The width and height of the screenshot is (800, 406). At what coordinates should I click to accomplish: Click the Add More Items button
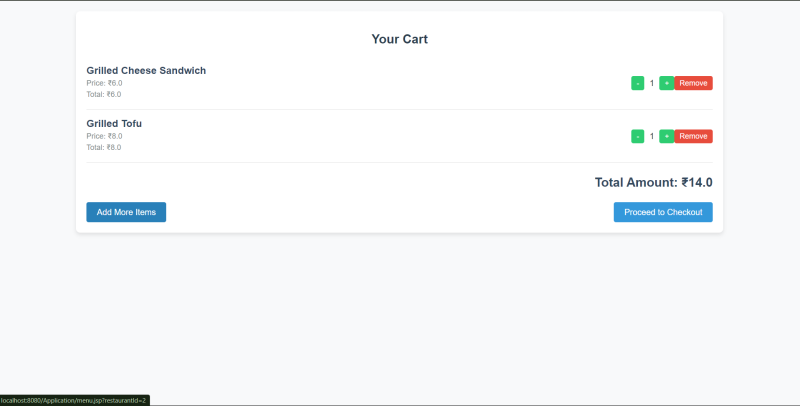[x=126, y=212]
